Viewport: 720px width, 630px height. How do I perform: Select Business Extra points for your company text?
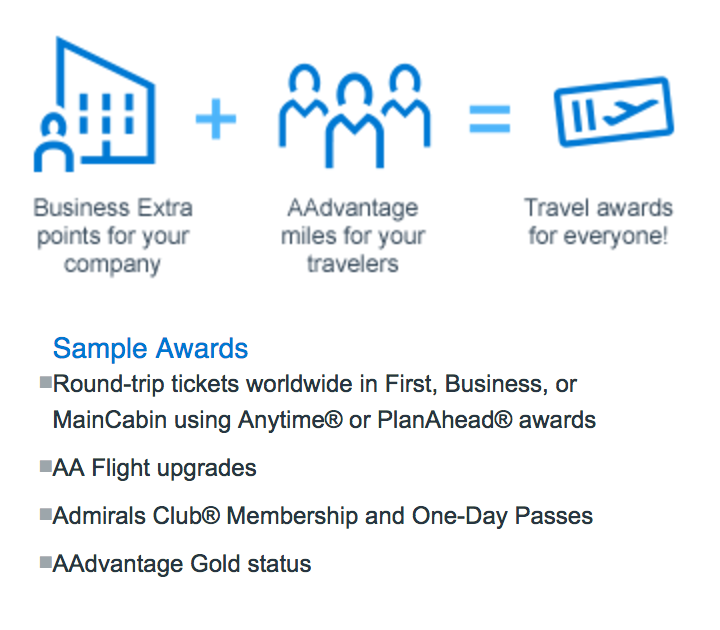pos(112,236)
